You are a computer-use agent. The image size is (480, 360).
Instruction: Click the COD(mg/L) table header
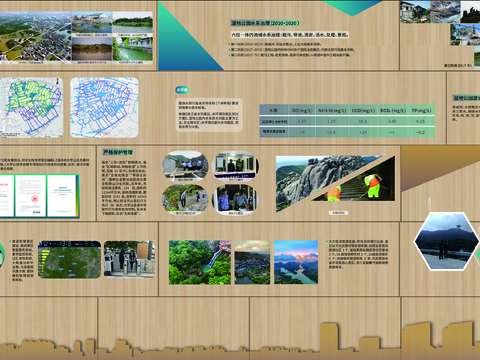coord(363,110)
